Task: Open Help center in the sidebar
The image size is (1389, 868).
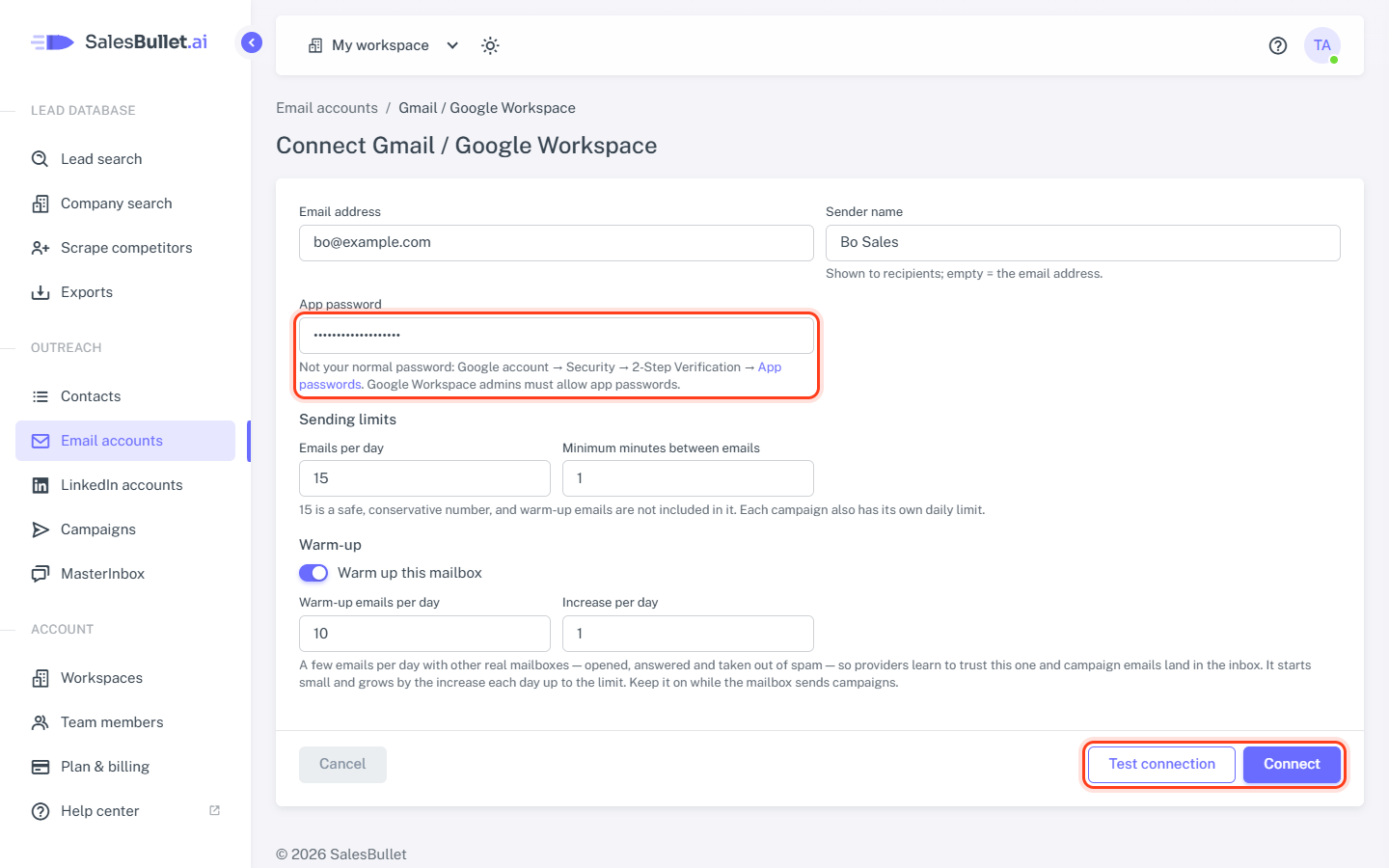Action: (125, 811)
